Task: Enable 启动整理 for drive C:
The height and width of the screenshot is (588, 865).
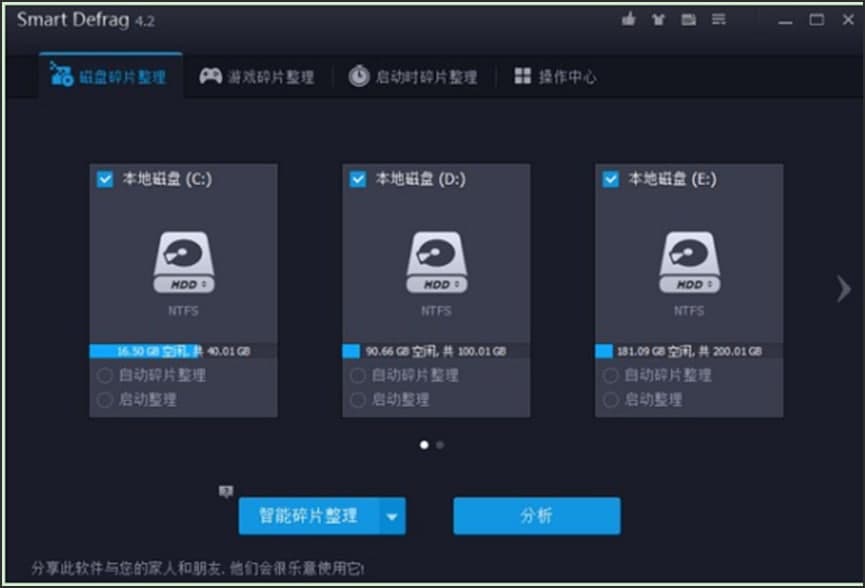Action: point(105,400)
